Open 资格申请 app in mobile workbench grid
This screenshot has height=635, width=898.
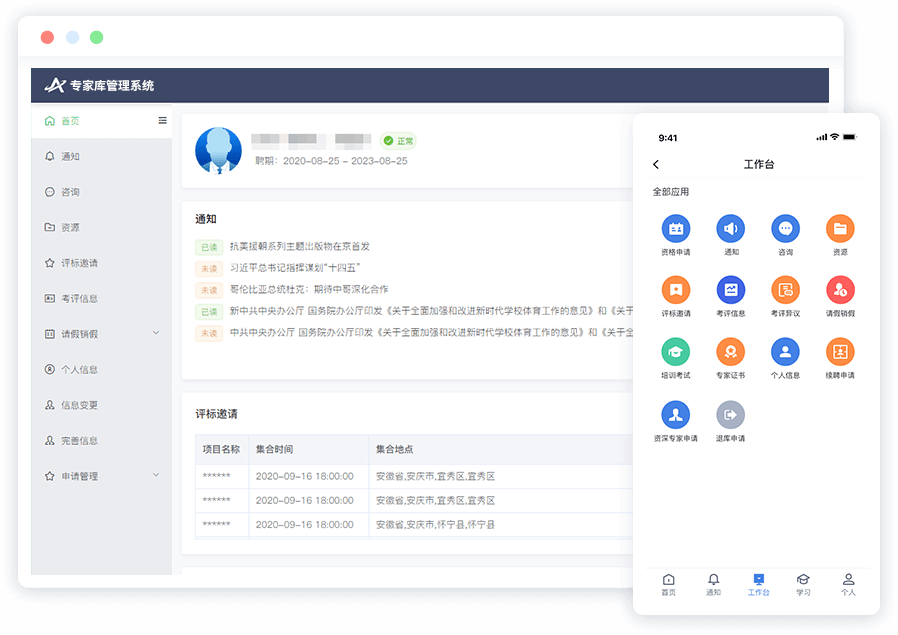(675, 230)
